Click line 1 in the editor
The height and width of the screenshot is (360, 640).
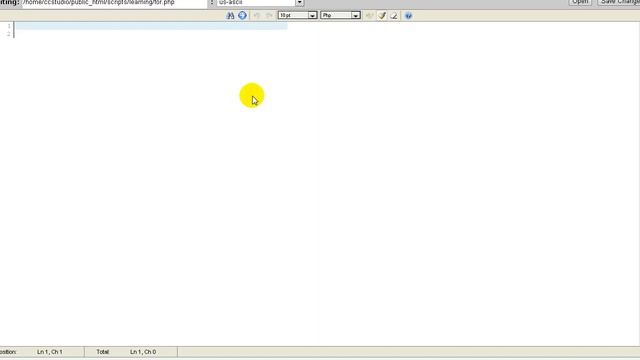coord(151,26)
